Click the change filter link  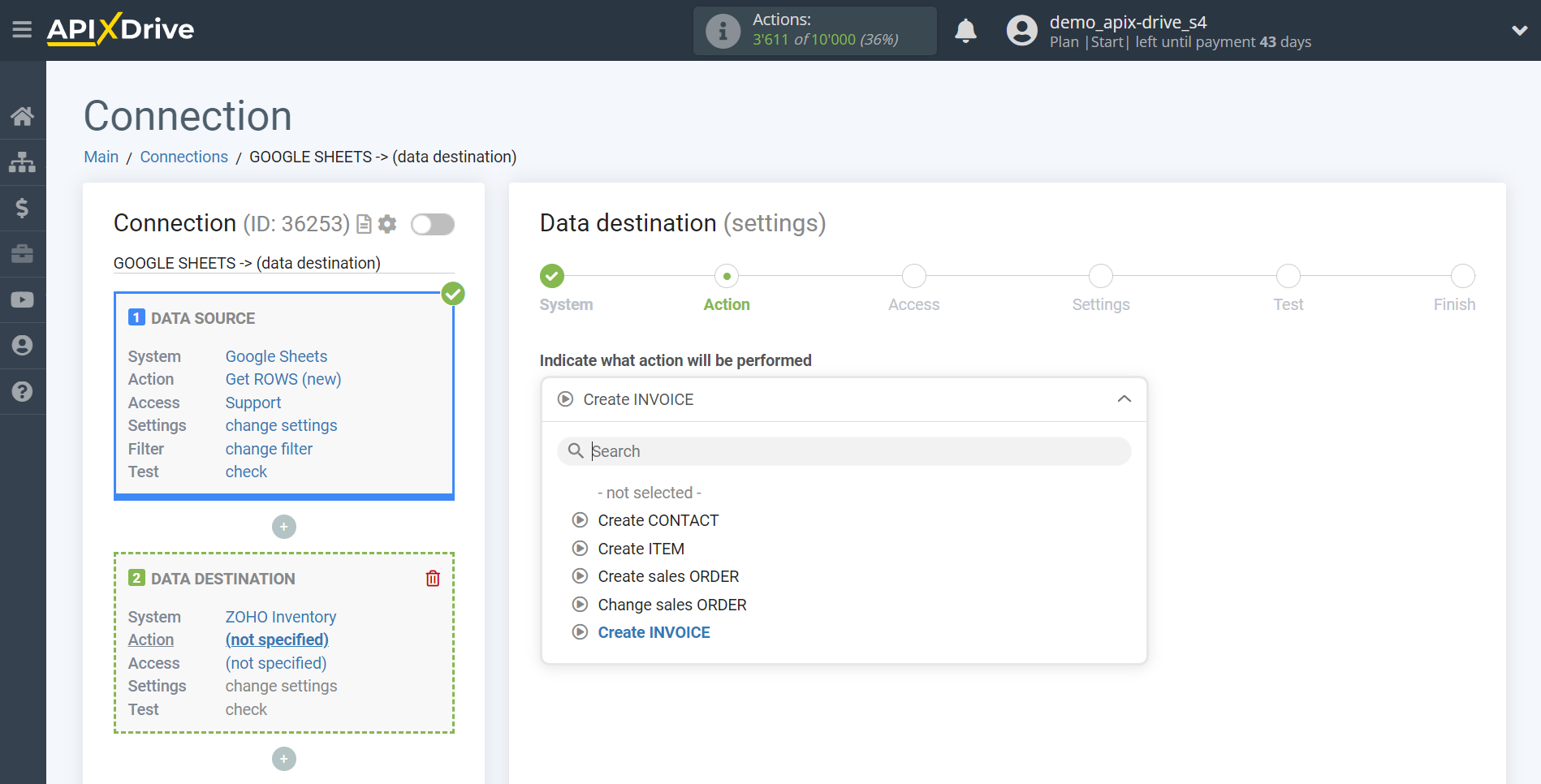click(x=269, y=449)
